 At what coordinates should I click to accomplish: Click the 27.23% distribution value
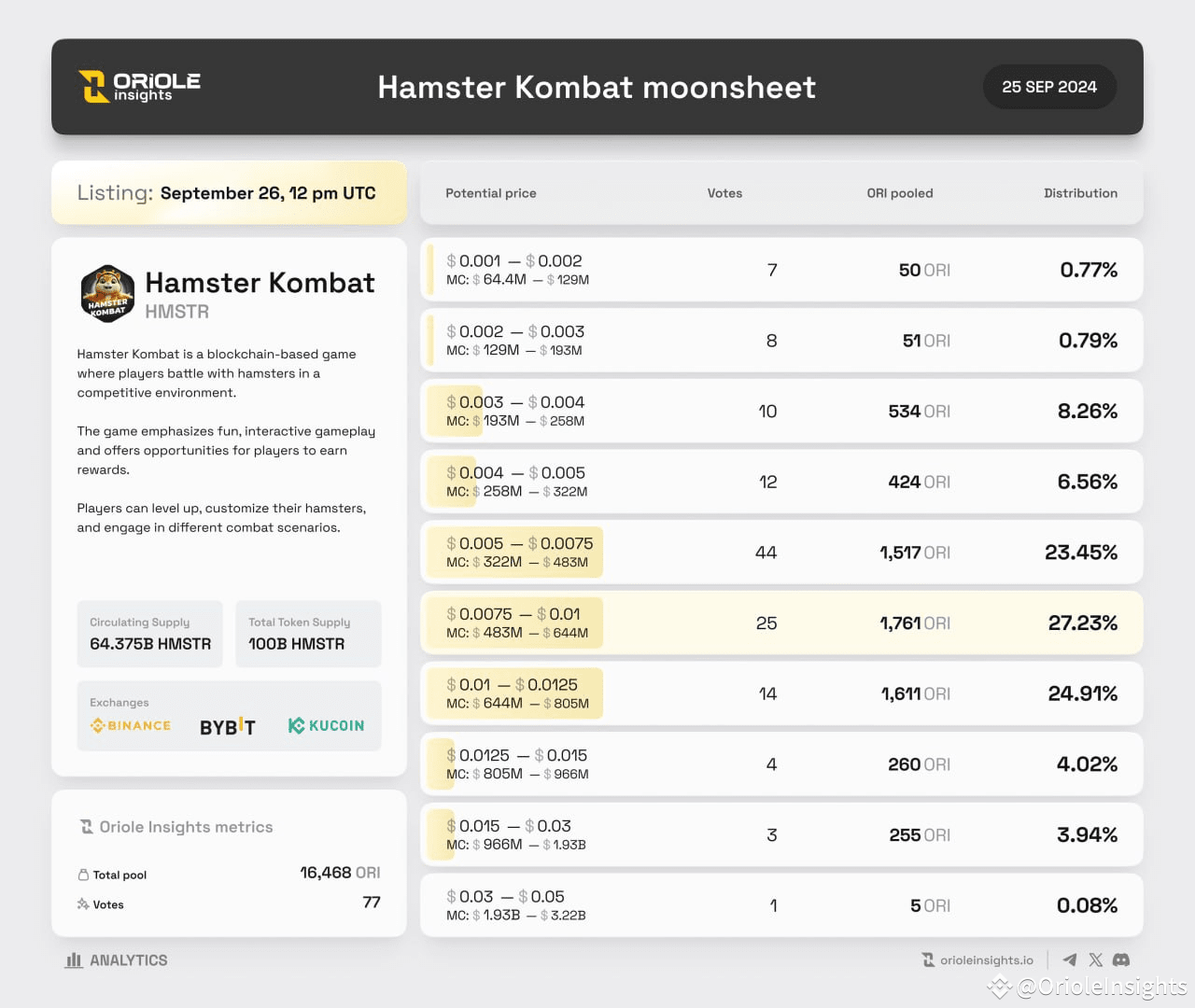(1083, 623)
